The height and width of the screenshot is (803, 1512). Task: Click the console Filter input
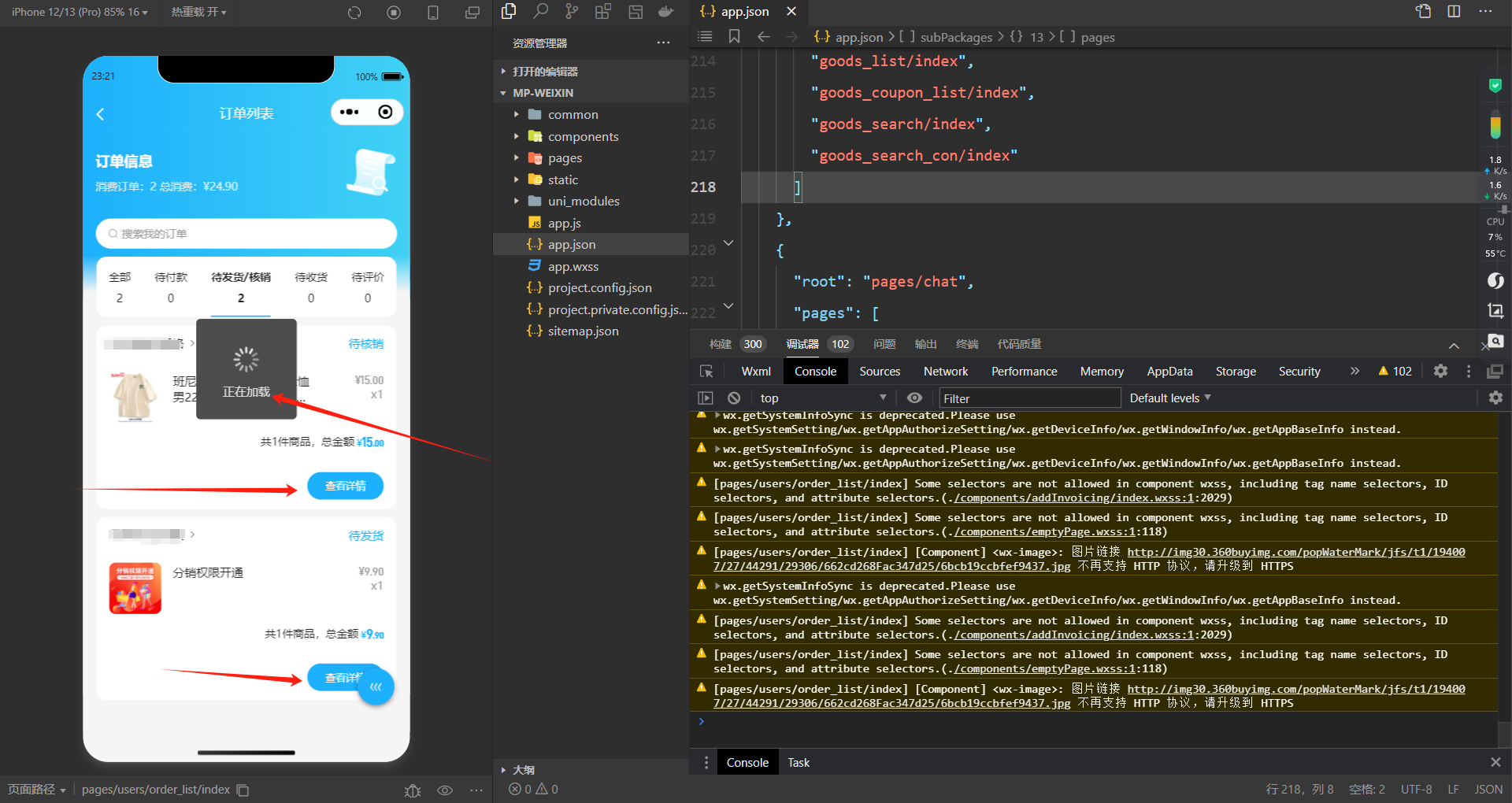click(x=1029, y=398)
